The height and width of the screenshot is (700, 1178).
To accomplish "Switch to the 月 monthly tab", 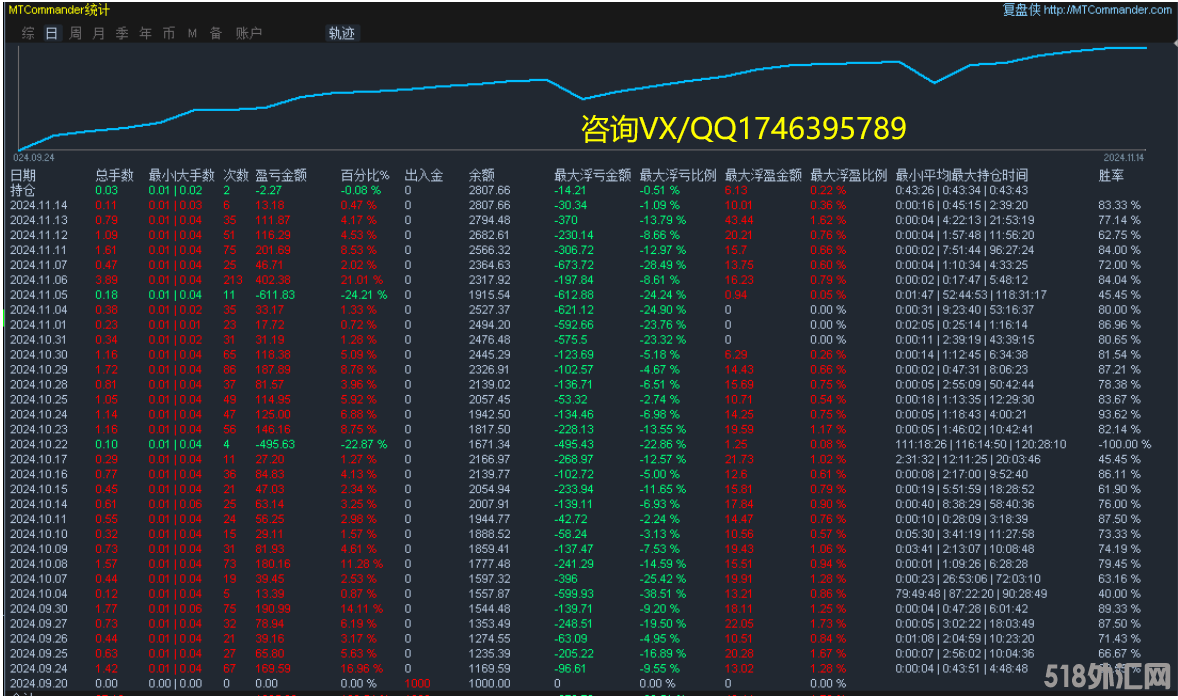I will 98,33.
